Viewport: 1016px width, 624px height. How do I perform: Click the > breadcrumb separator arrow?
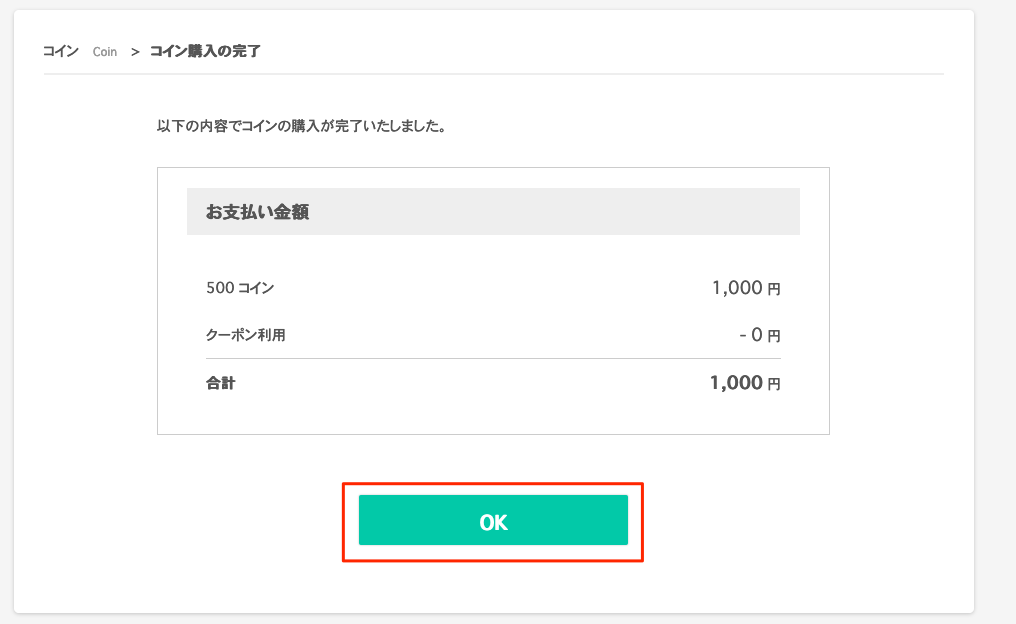135,52
